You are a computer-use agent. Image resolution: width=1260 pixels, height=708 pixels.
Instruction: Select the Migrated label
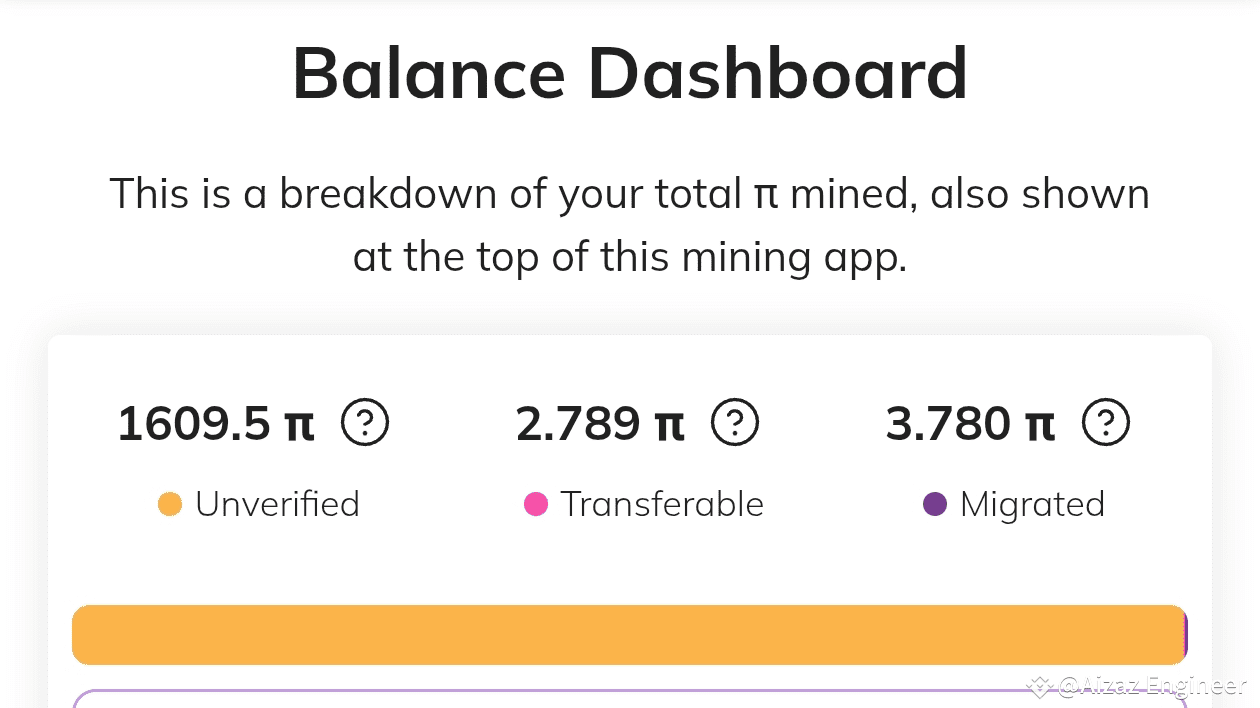point(1032,504)
